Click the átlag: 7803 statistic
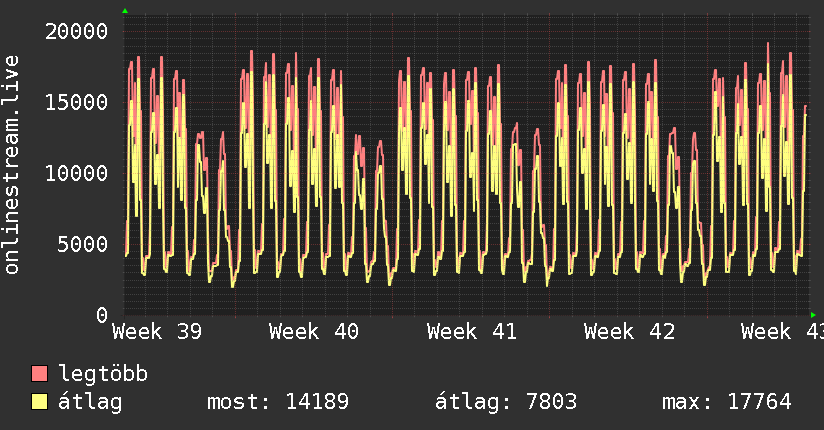 coord(506,402)
